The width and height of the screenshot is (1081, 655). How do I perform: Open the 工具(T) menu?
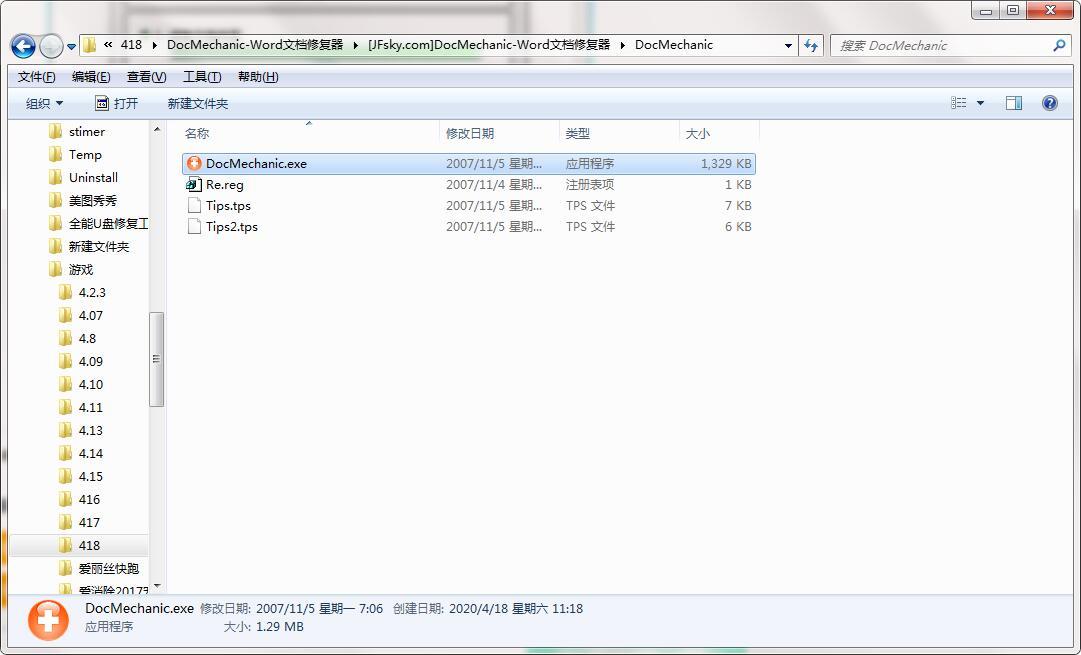point(202,77)
